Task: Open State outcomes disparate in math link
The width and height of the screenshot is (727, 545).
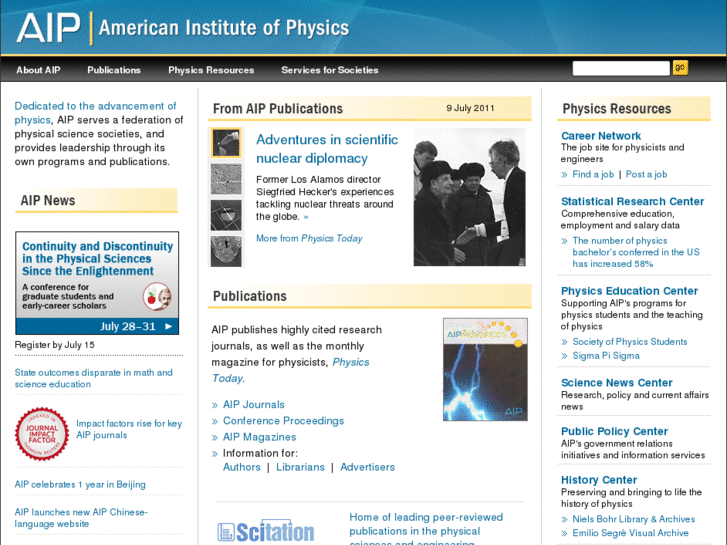Action: pos(93,378)
